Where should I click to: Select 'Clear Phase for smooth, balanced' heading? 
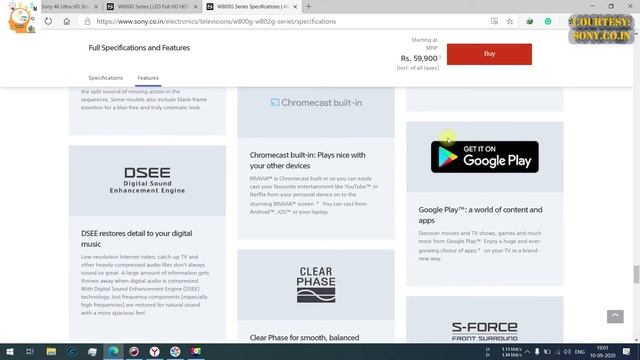(x=304, y=338)
